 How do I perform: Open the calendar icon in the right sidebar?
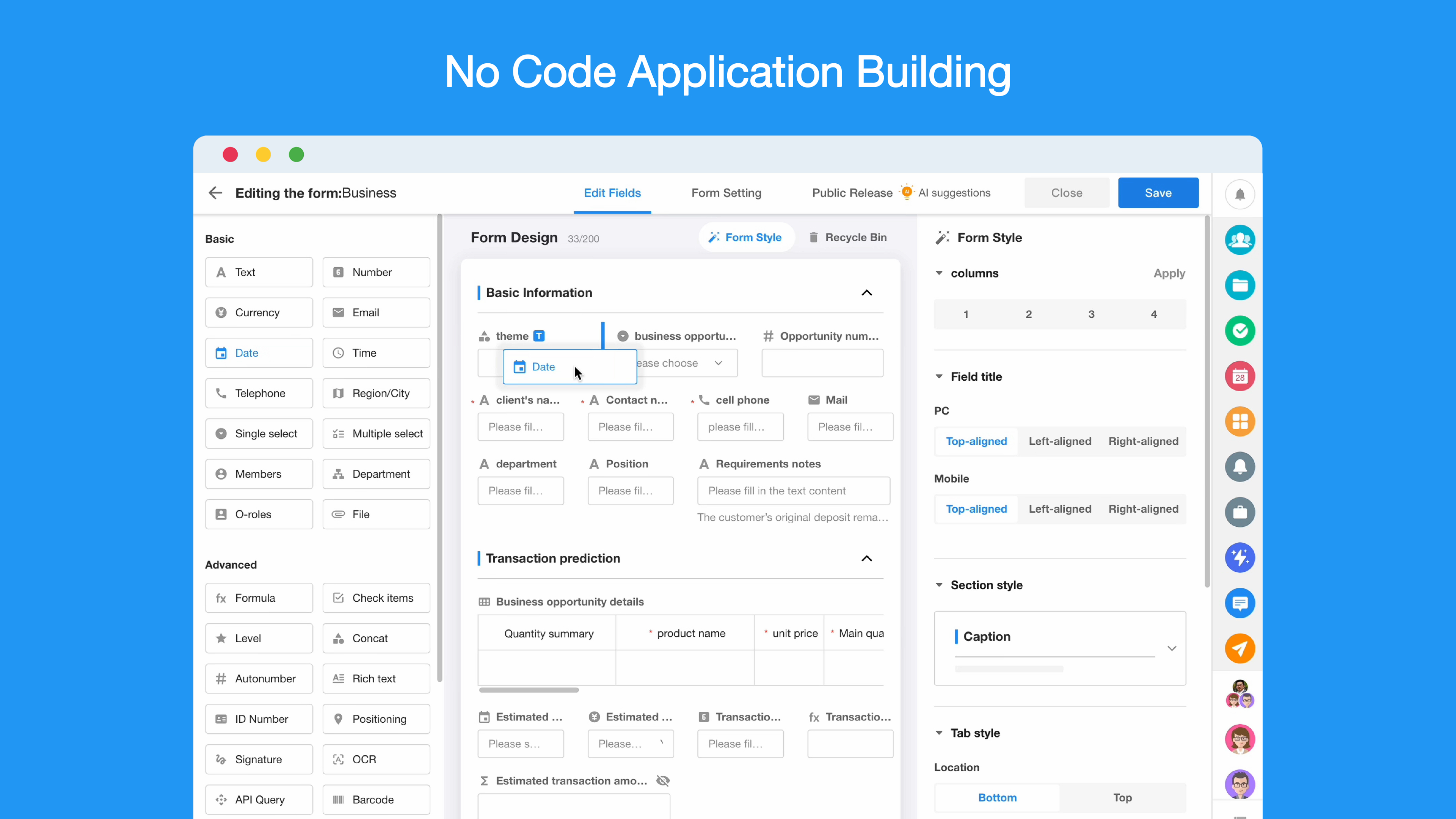[1240, 376]
